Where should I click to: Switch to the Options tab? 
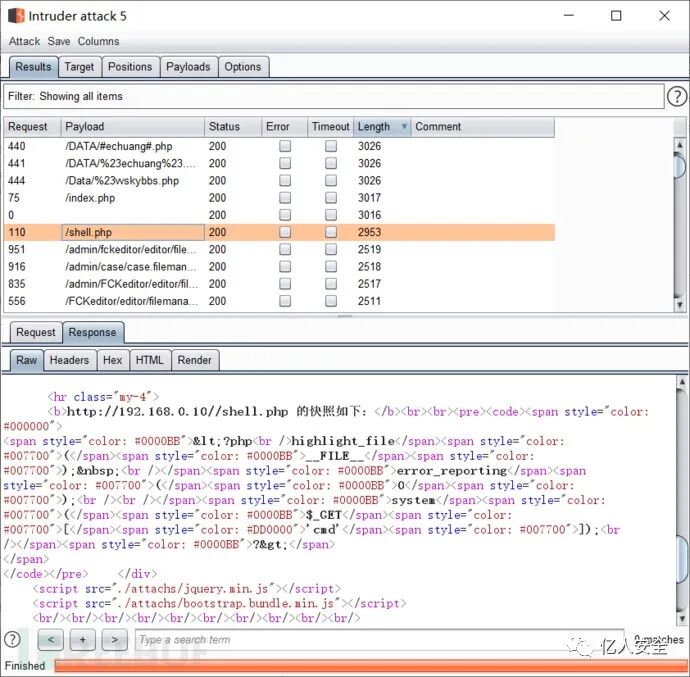[x=243, y=67]
